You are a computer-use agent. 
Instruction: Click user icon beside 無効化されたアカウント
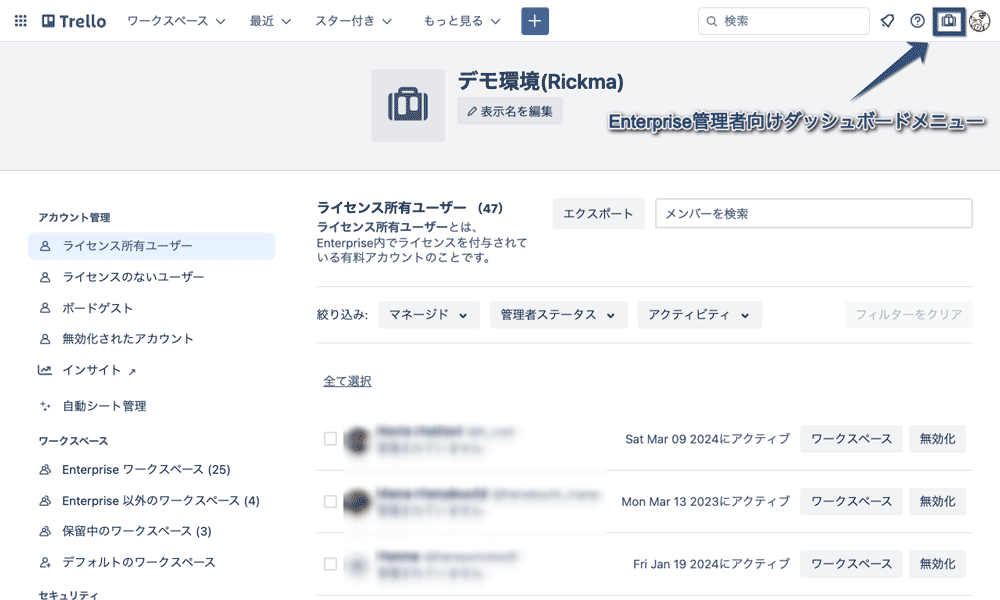pos(45,339)
